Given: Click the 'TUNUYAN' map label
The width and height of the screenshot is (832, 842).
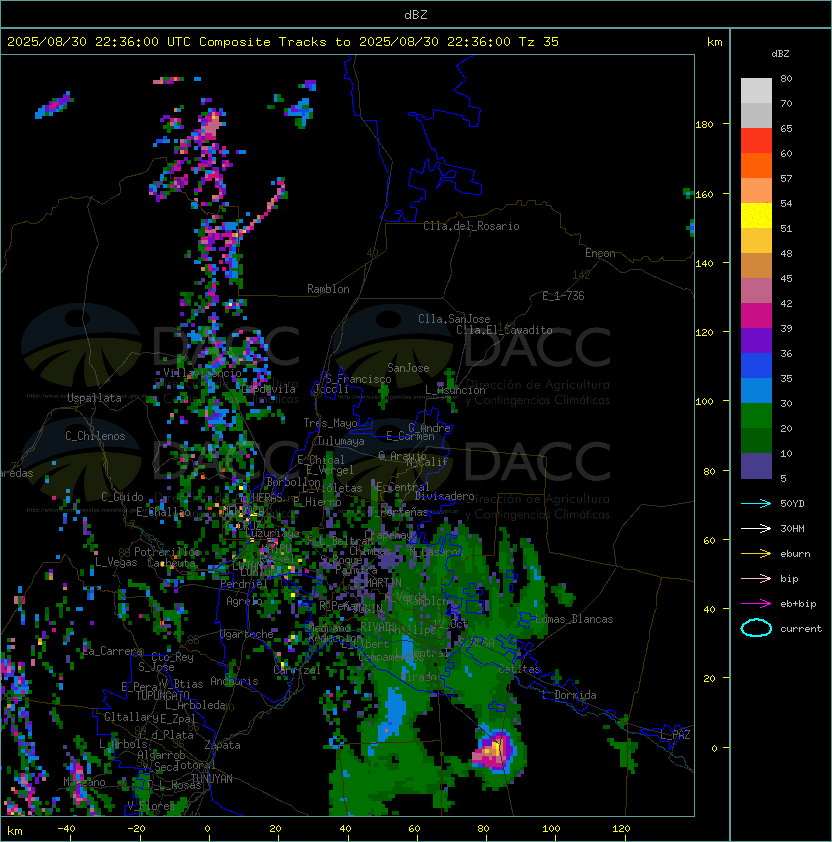Looking at the screenshot, I should click(x=212, y=779).
